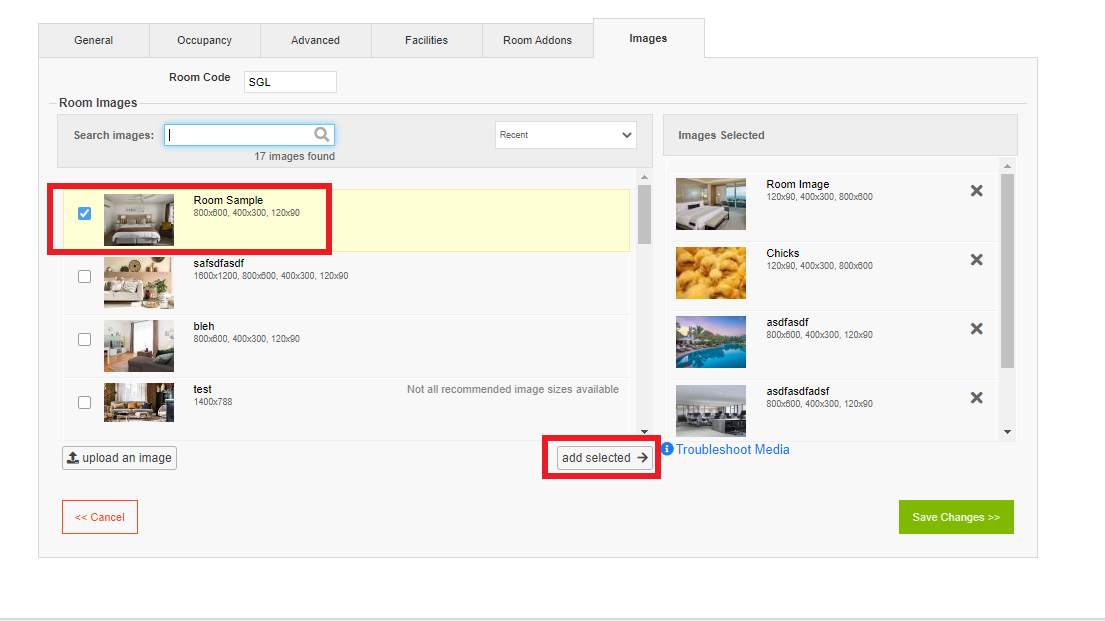
Task: Click the Images Selected scrollbar thumb
Action: click(x=1007, y=271)
